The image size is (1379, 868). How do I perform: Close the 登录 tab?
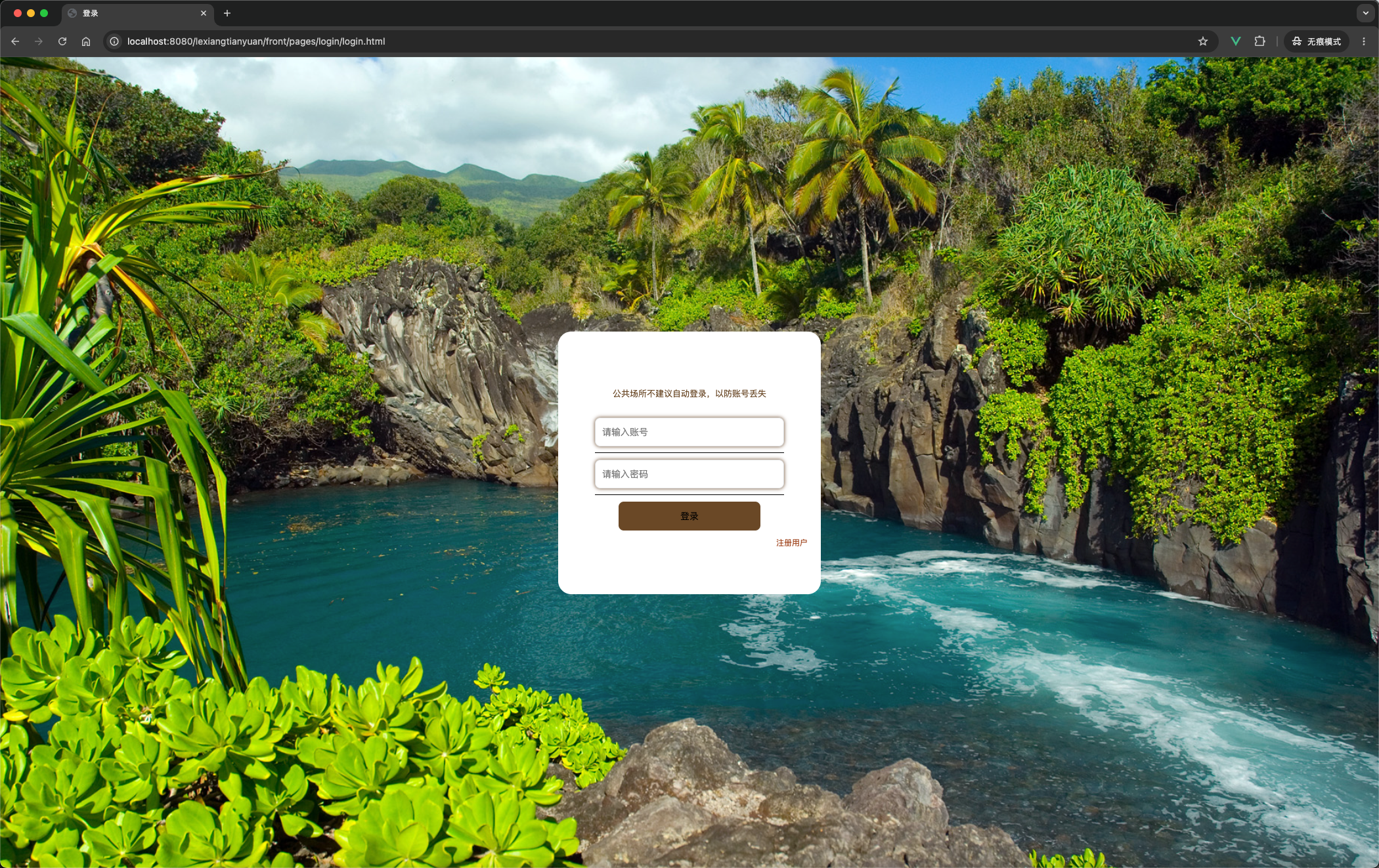204,13
